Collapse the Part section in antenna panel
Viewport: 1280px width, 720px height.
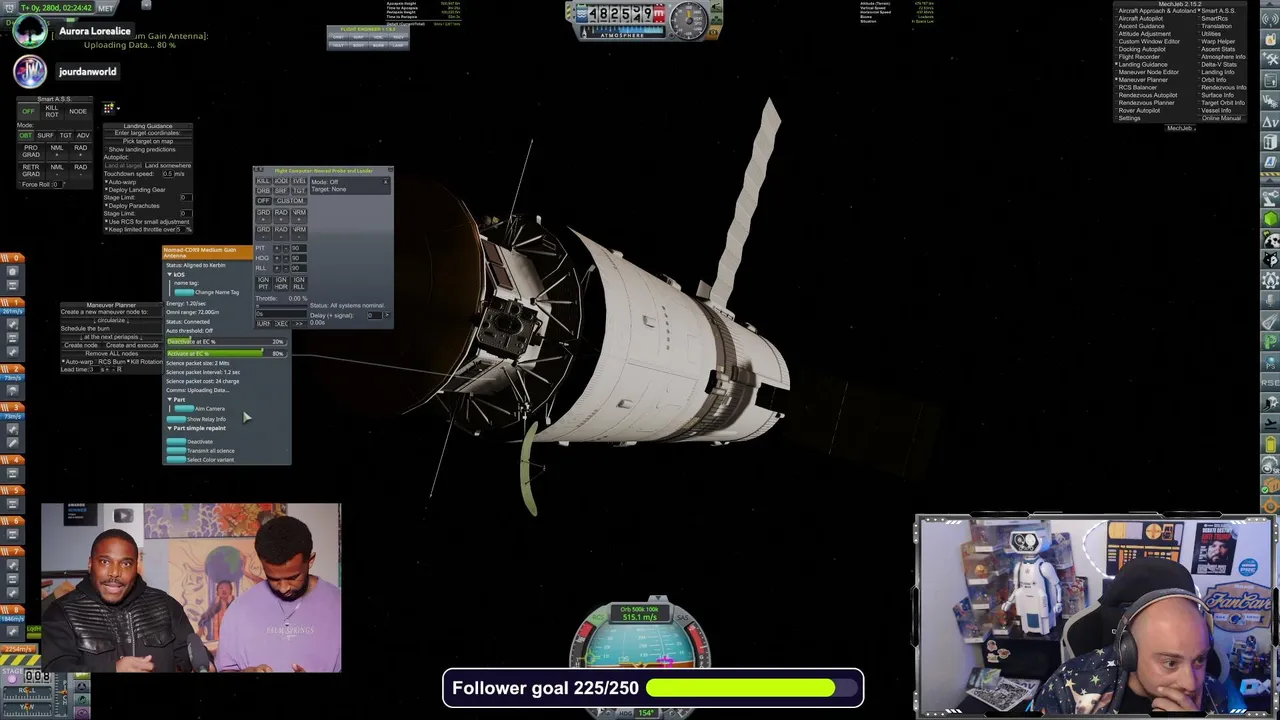(170, 399)
